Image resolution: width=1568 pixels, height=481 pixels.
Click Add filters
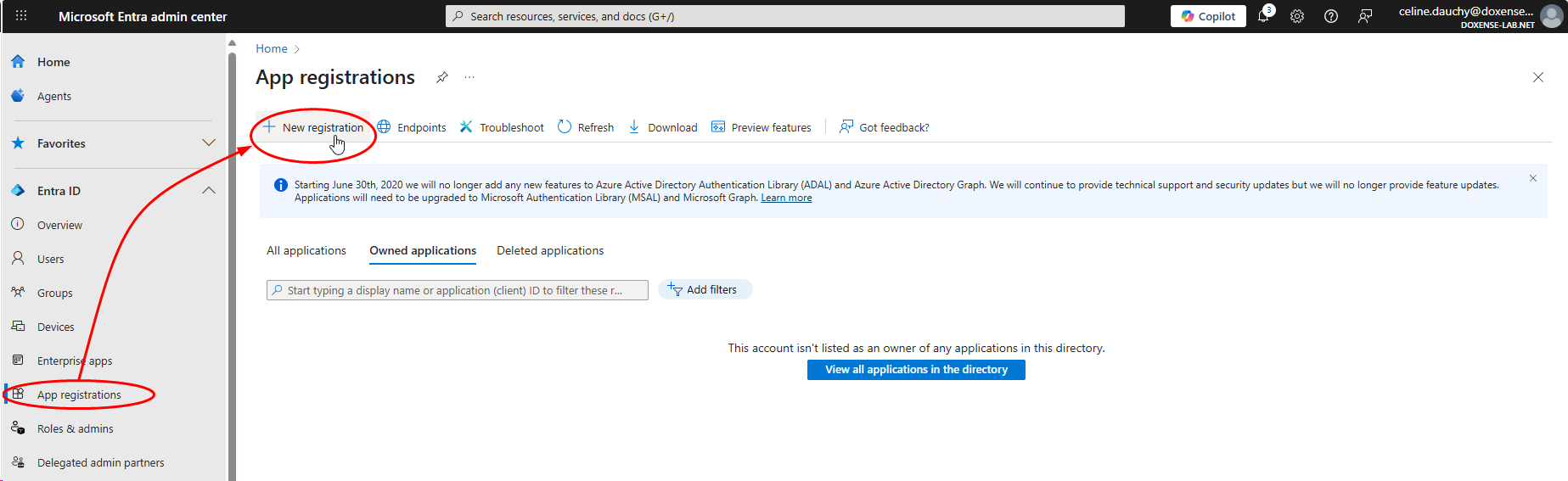point(705,289)
